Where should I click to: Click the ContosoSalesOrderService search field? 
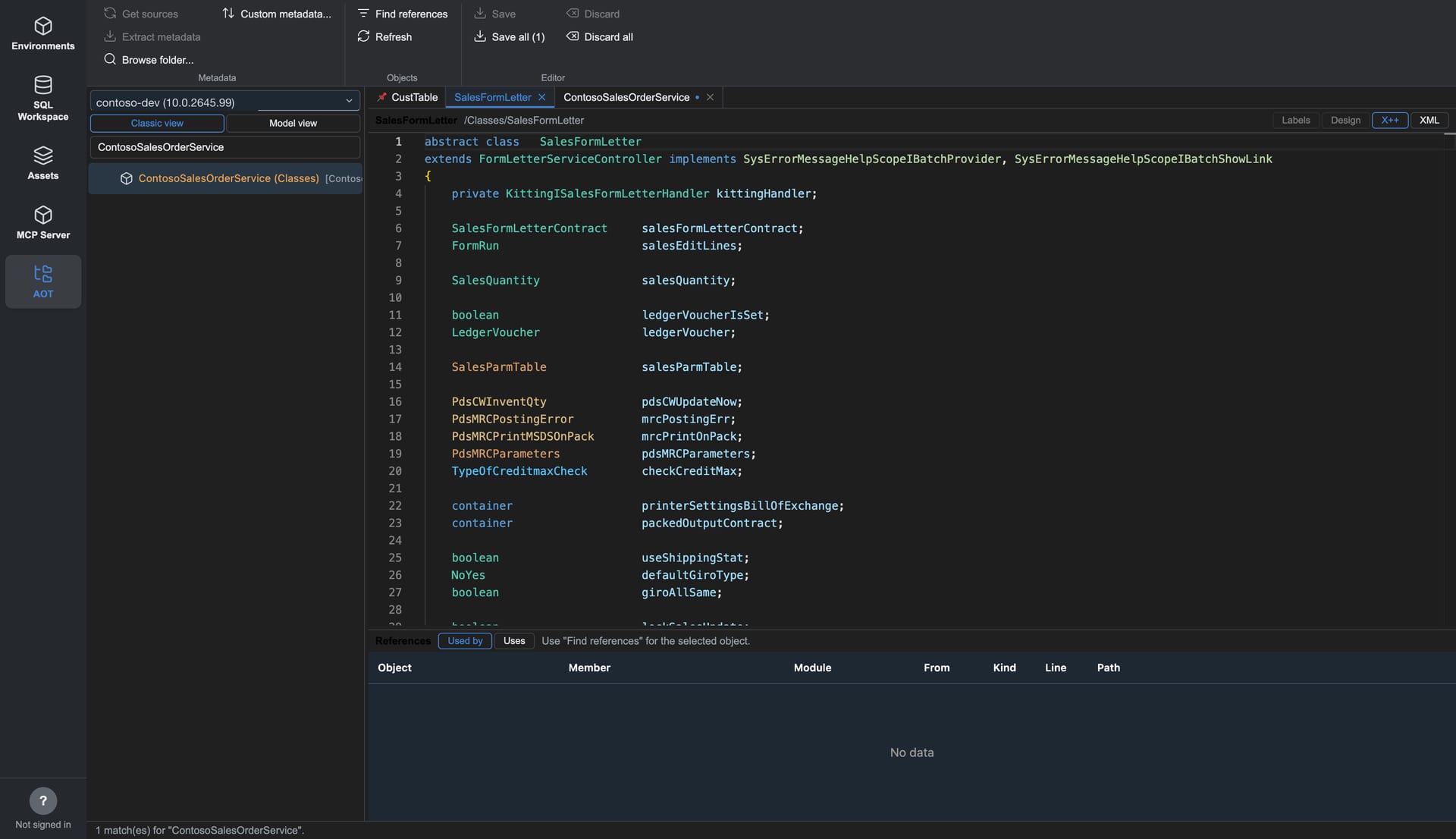225,147
